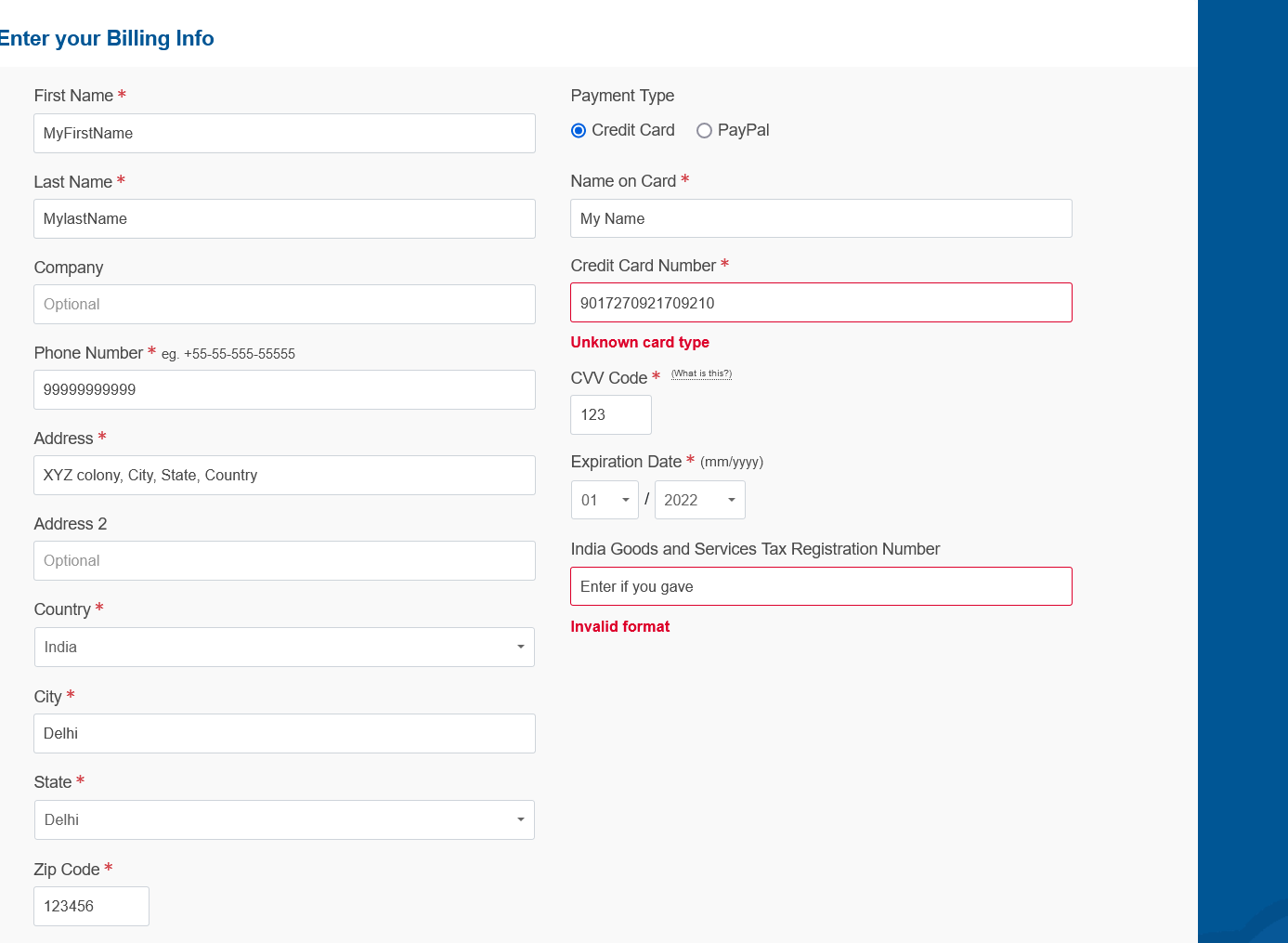The width and height of the screenshot is (1288, 943).
Task: Focus the Last Name text box
Action: pyautogui.click(x=284, y=218)
